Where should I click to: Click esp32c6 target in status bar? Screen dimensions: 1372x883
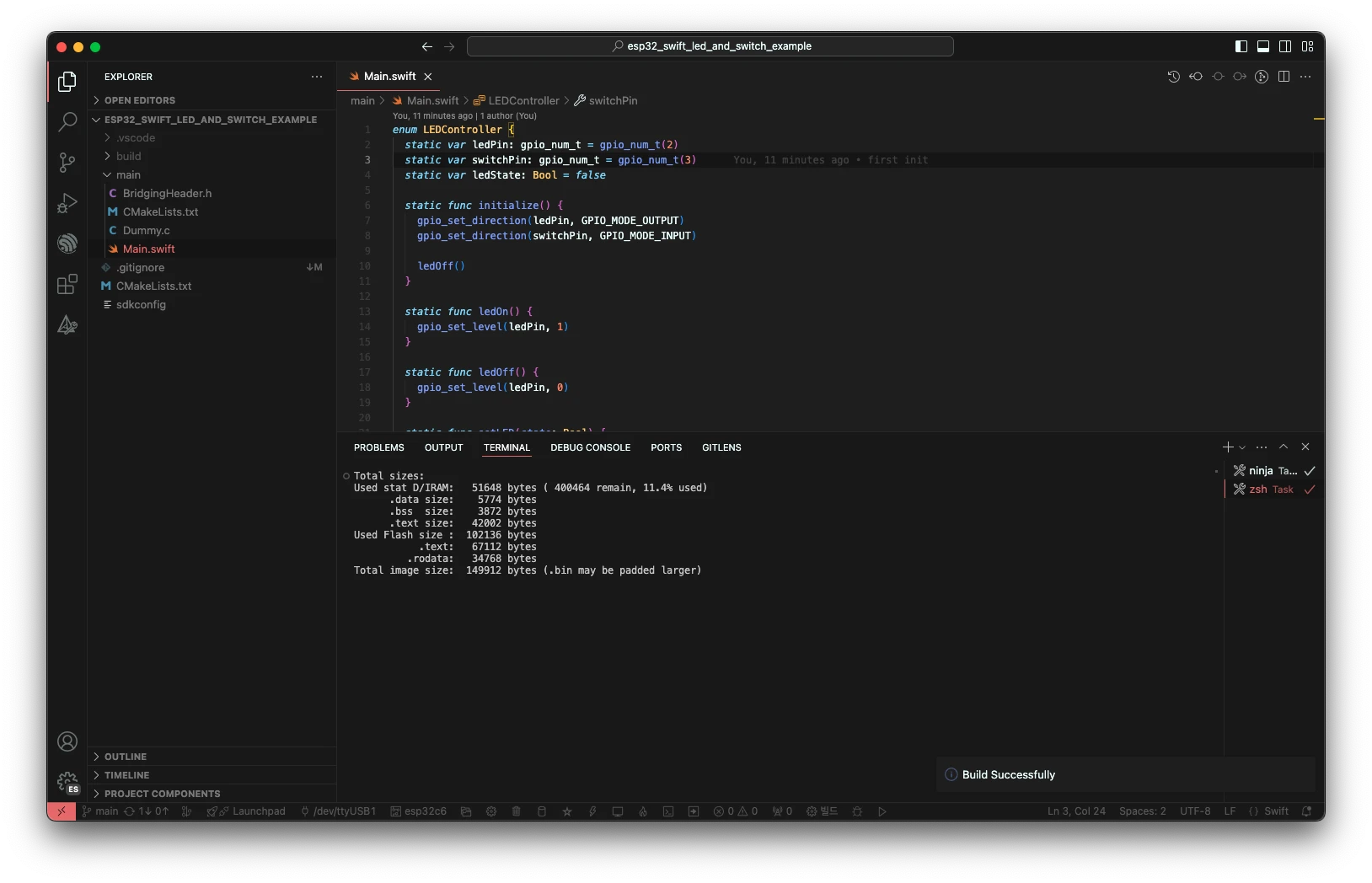(x=418, y=811)
